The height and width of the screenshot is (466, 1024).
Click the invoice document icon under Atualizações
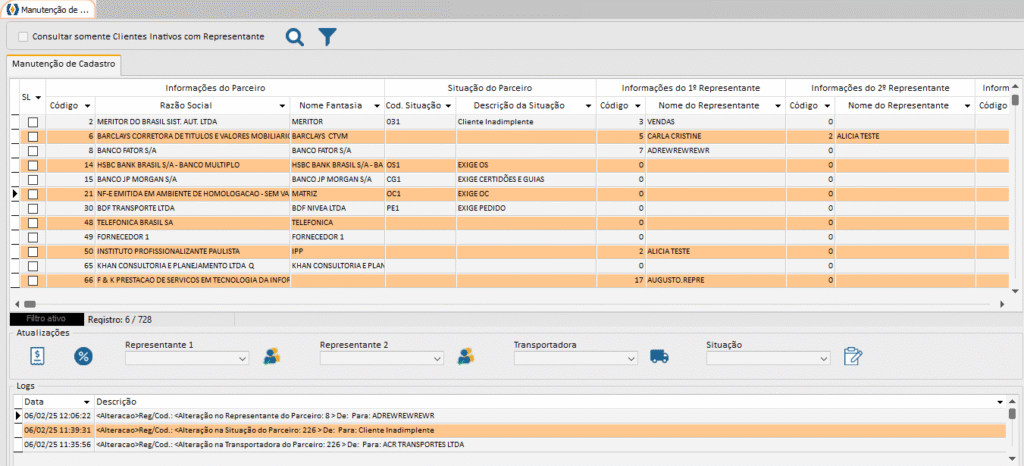[x=37, y=356]
